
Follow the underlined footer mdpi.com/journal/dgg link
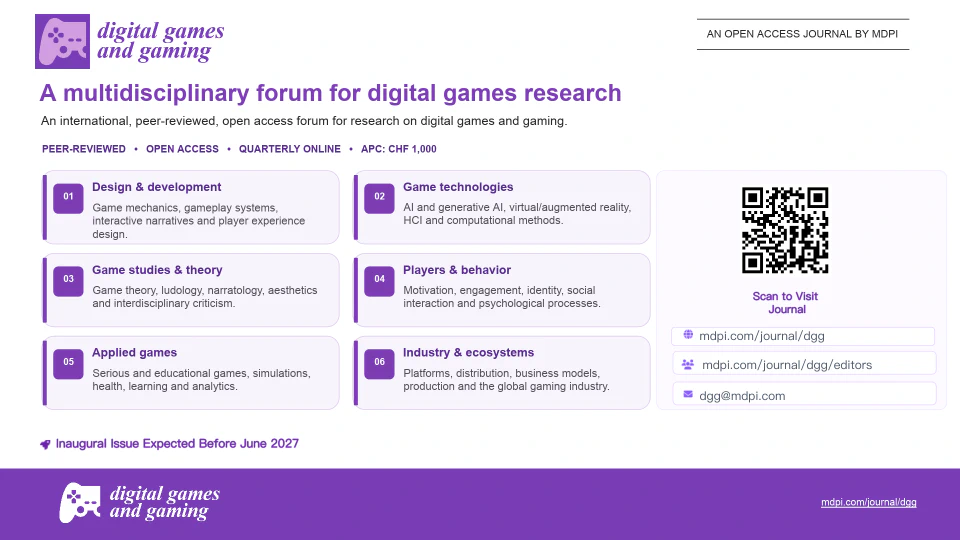(869, 502)
